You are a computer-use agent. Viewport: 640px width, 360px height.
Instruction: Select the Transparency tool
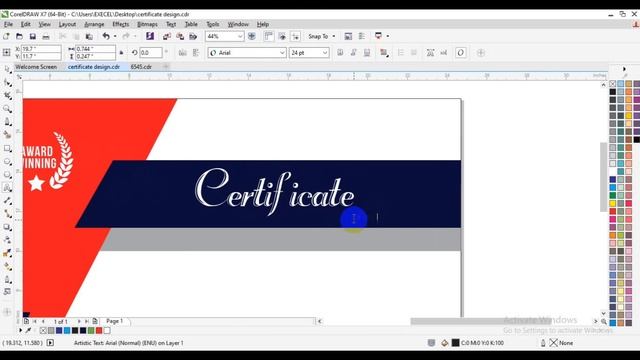tap(7, 240)
